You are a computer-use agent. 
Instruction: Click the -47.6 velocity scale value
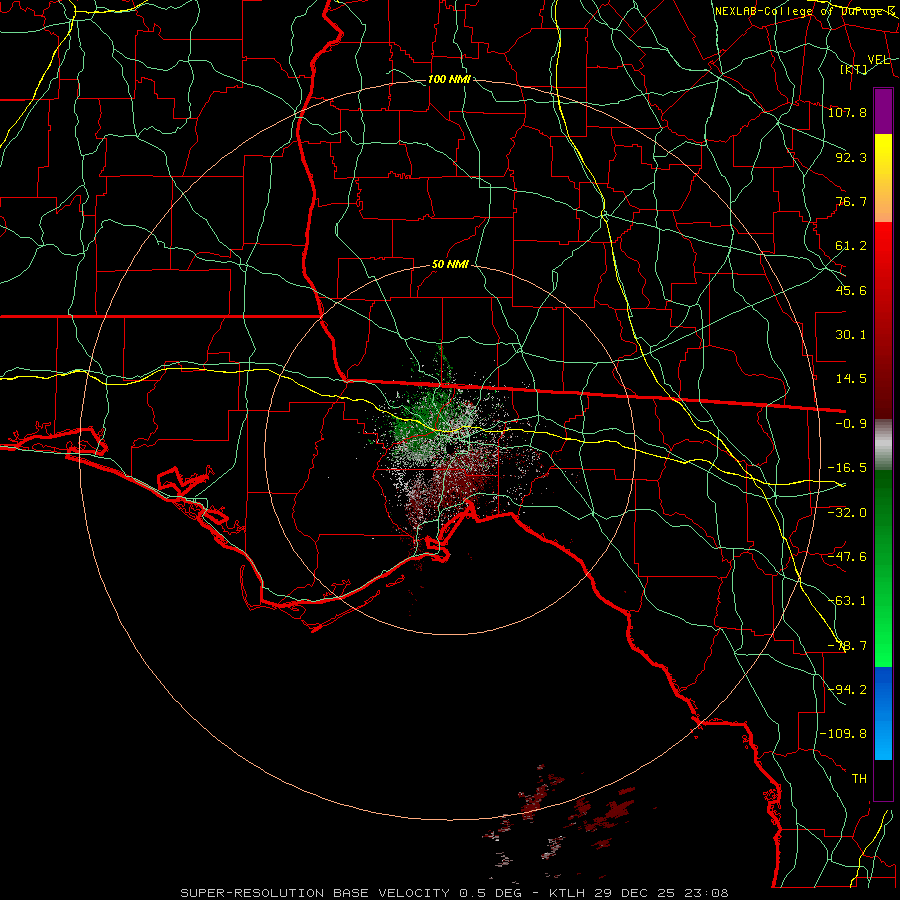(x=847, y=557)
